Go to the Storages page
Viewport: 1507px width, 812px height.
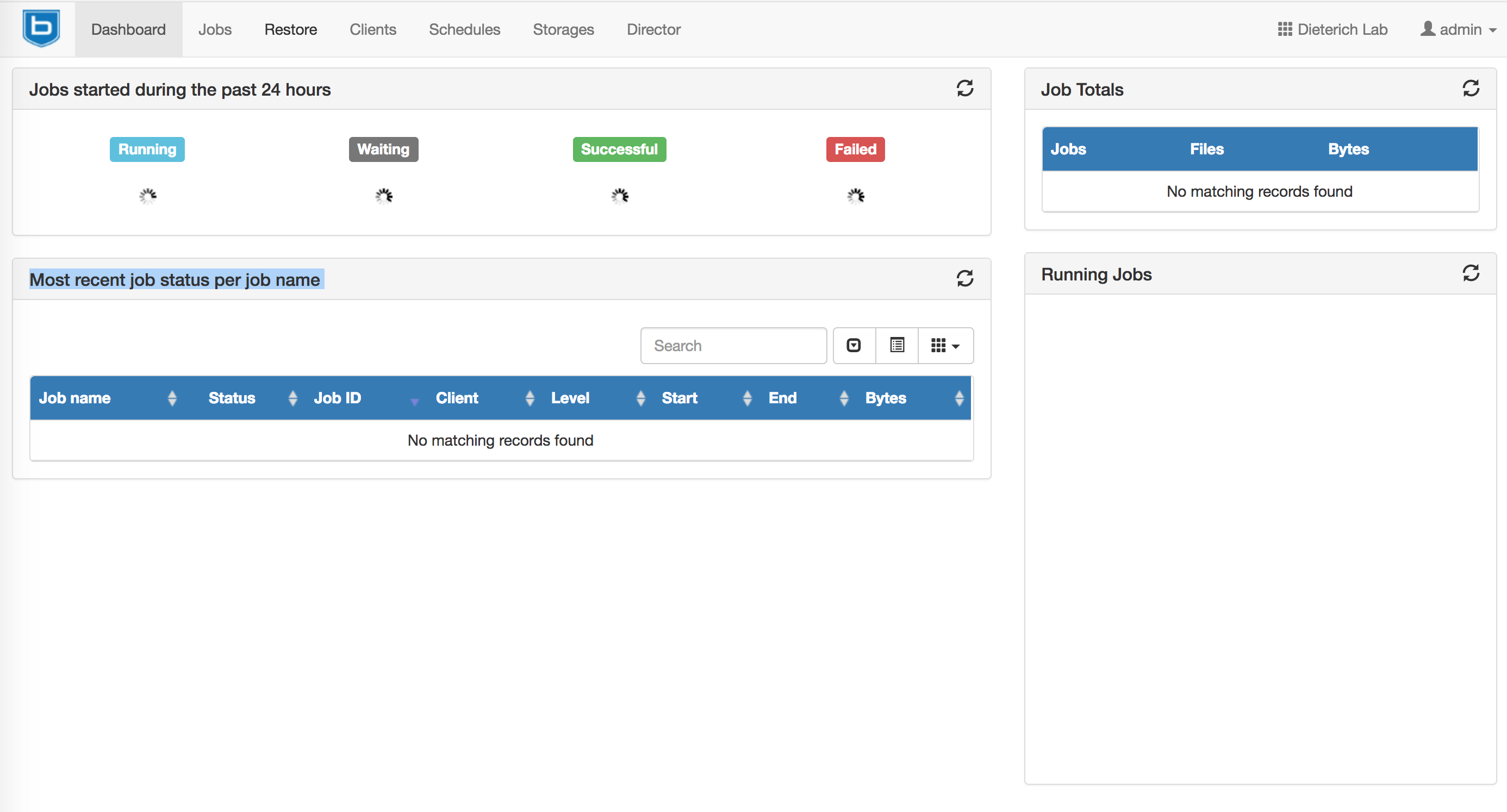click(x=563, y=29)
